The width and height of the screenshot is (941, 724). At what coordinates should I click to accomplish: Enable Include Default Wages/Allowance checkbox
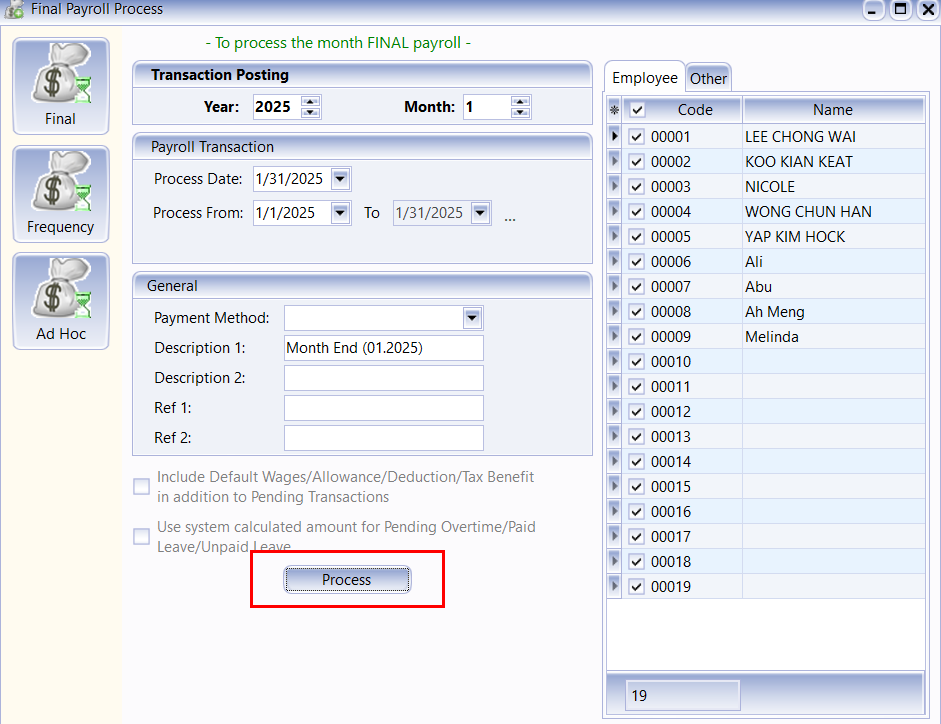point(142,487)
